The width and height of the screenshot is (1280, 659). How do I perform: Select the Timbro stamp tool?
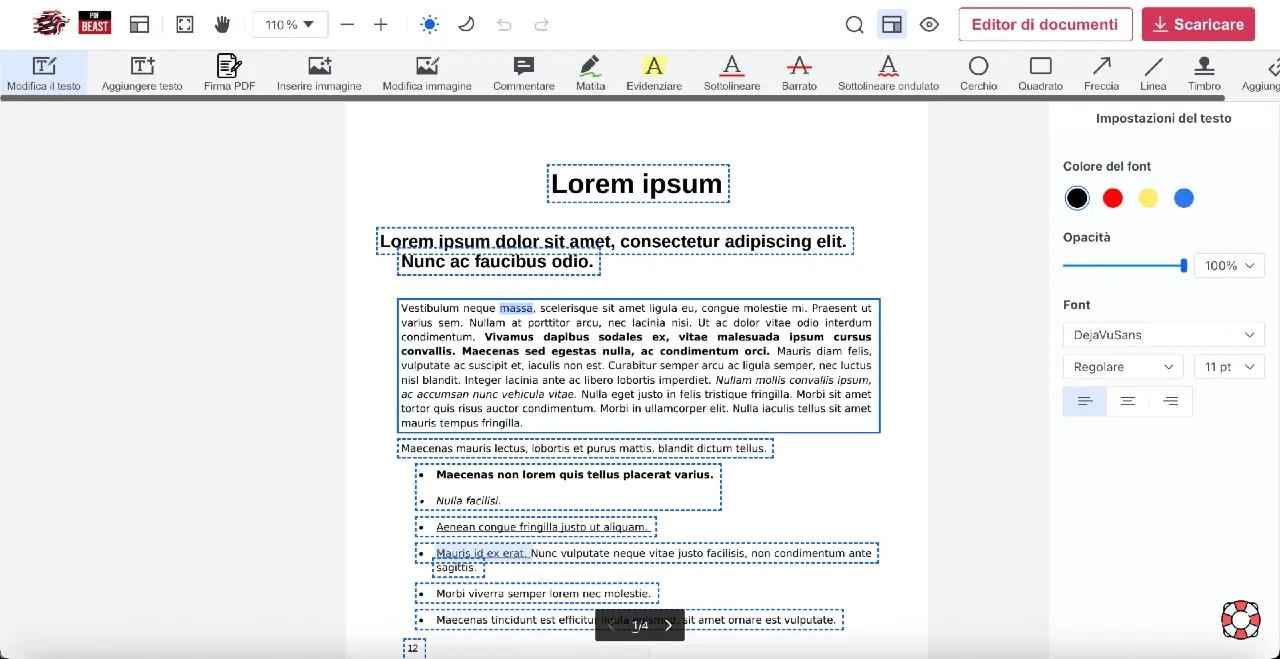pyautogui.click(x=1204, y=70)
